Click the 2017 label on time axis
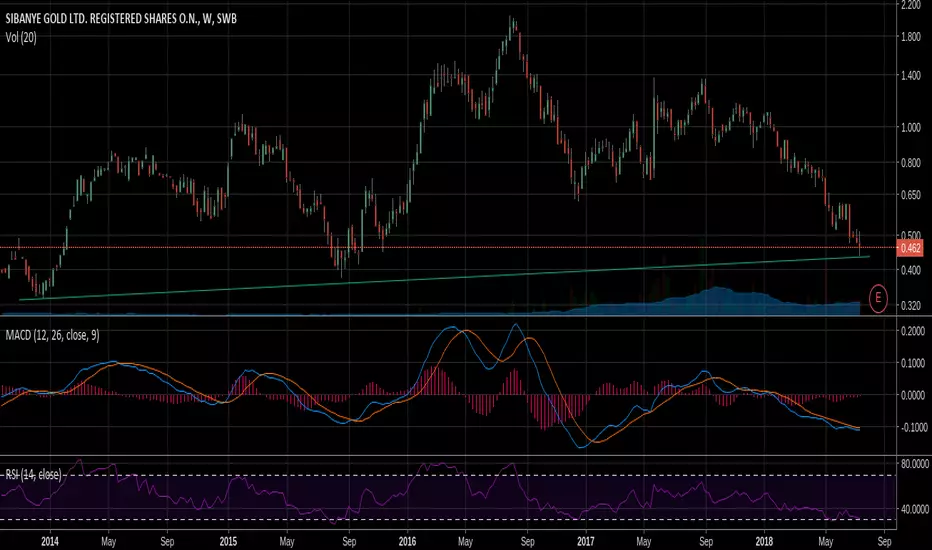 coord(585,542)
